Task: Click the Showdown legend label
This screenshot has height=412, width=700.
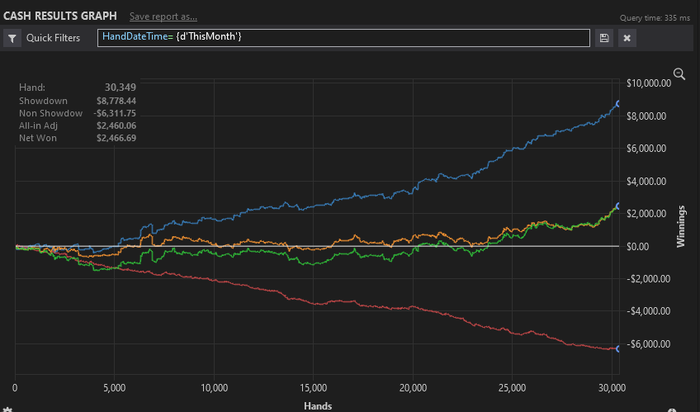Action: [x=43, y=101]
